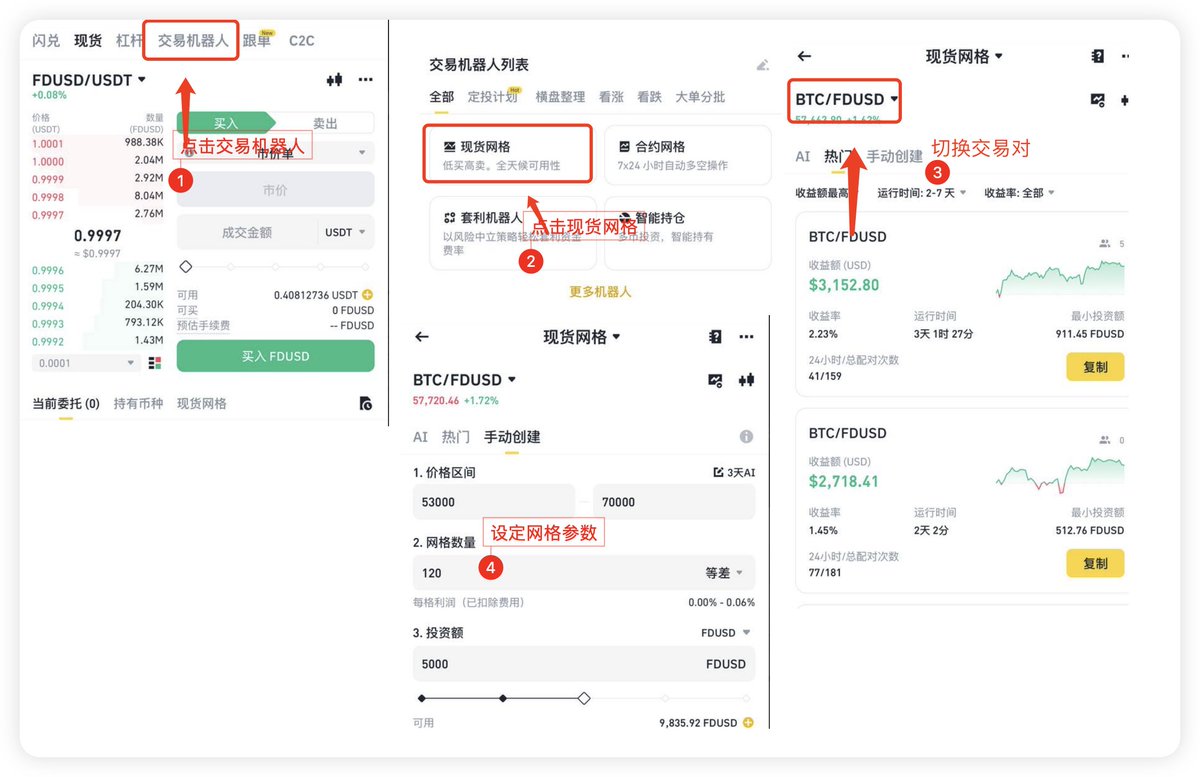Image resolution: width=1200 pixels, height=777 pixels.
Task: Open the tutorial guide icon on 现货网格 page
Action: (x=714, y=337)
